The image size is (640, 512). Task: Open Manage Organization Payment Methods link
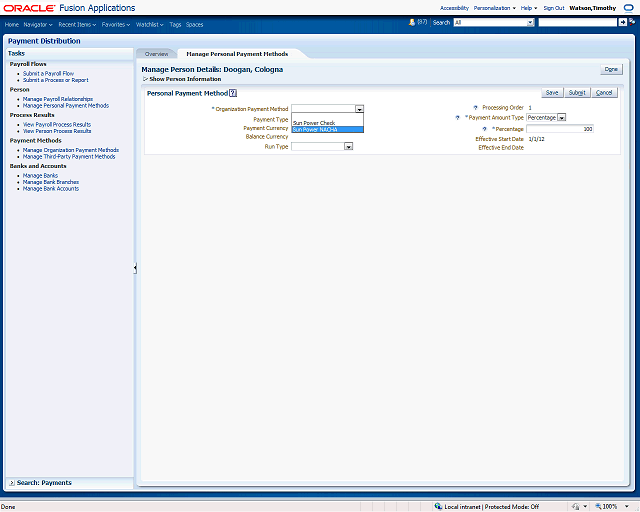coord(70,150)
